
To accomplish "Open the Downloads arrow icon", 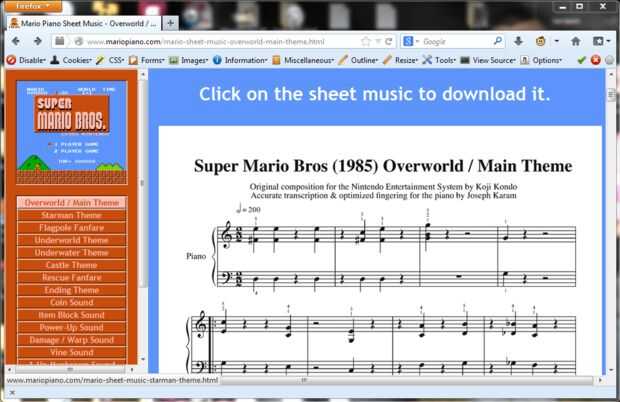I will 518,41.
